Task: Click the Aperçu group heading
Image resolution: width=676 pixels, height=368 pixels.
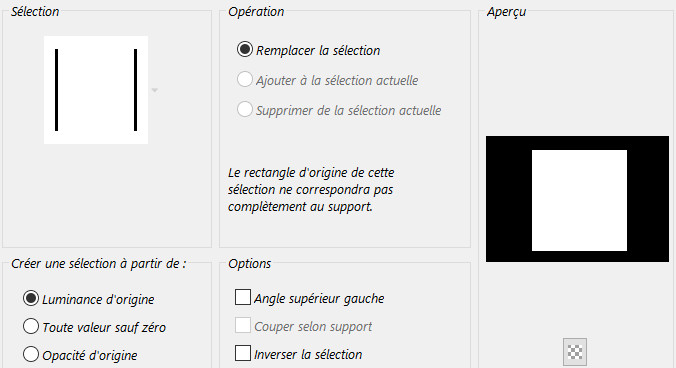Action: [x=507, y=12]
